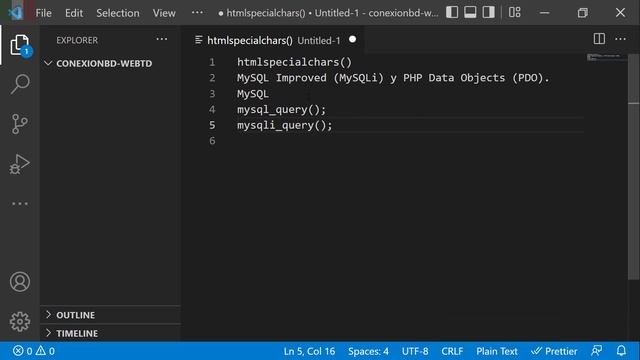Open the notifications bell icon
This screenshot has height=360, width=640.
click(621, 351)
